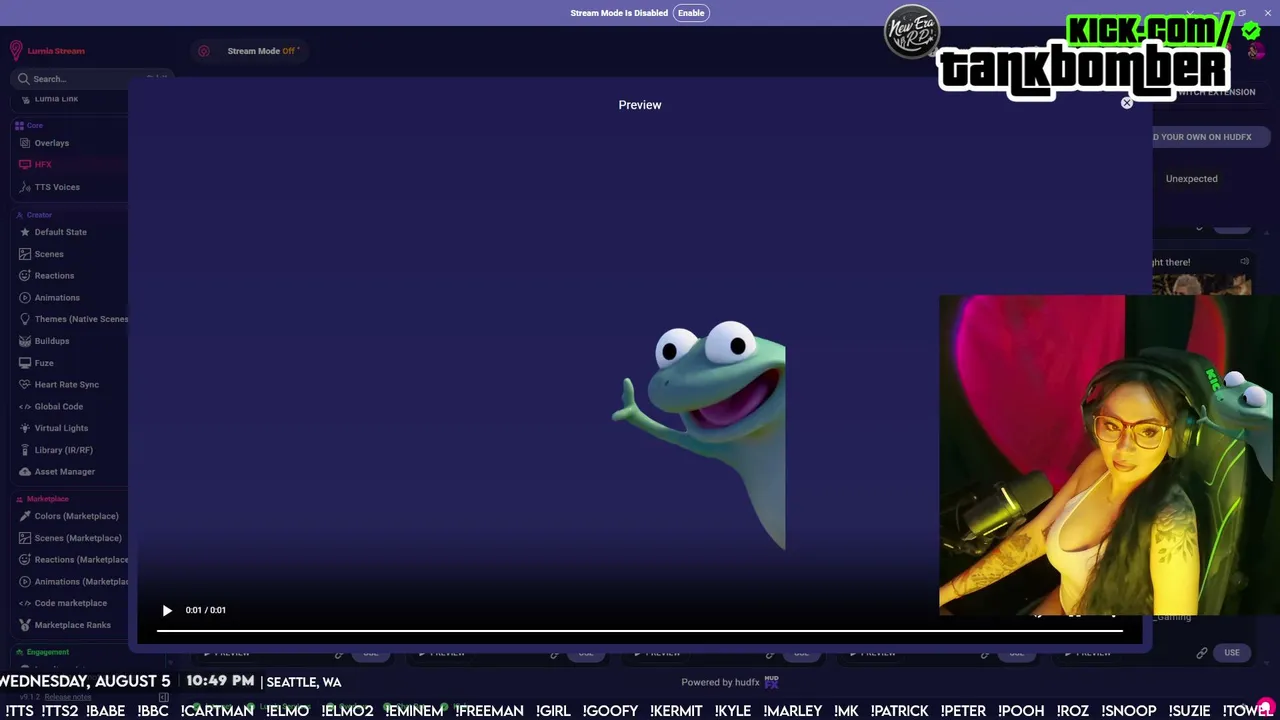The image size is (1280, 720).
Task: Play the preview video
Action: point(167,610)
